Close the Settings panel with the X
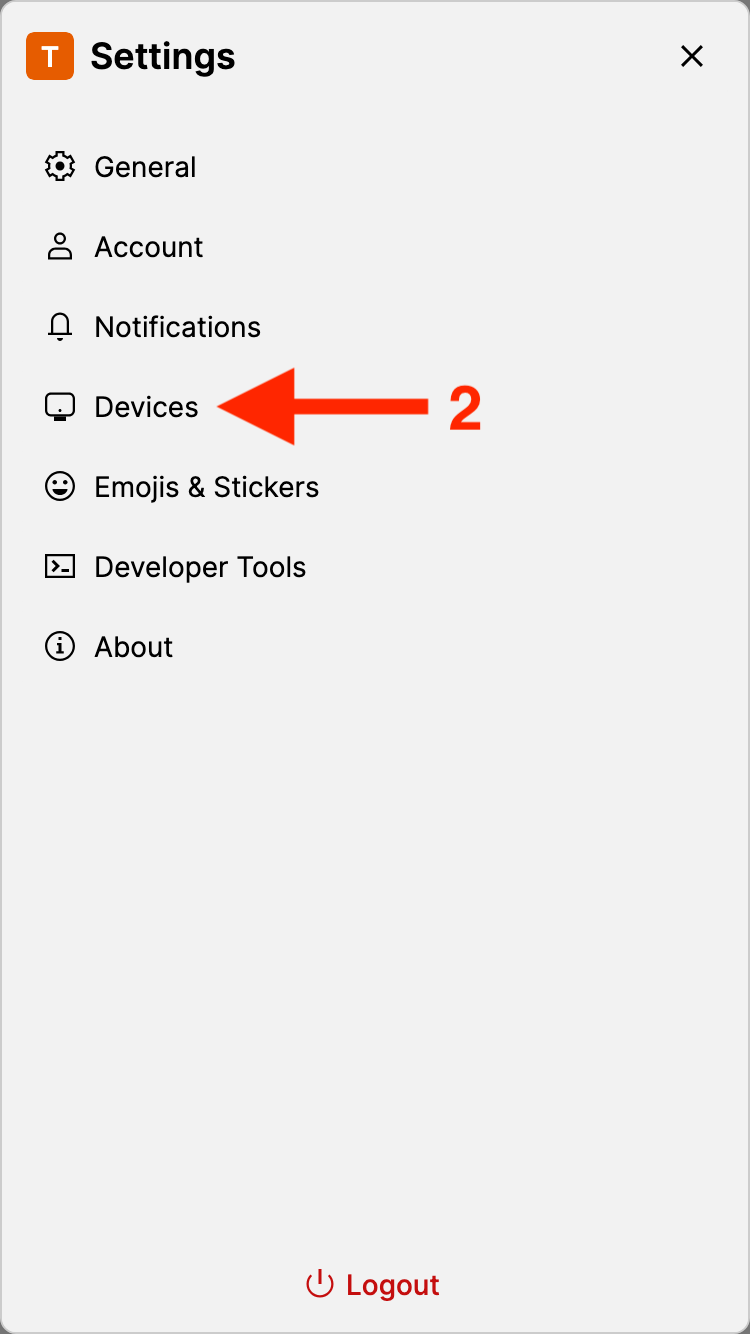This screenshot has width=750, height=1334. point(692,56)
